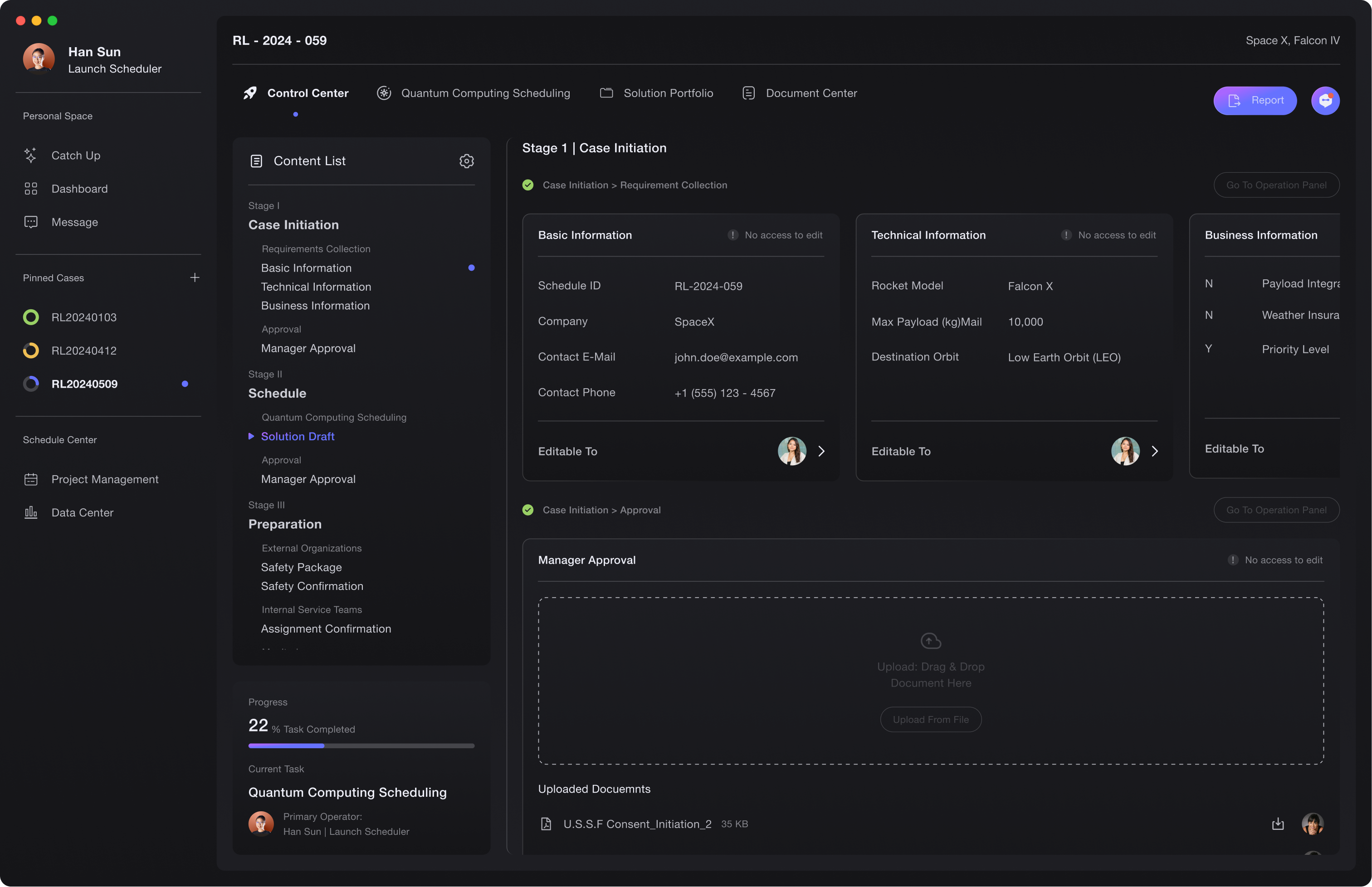Click the Upload From File button

tap(930, 719)
